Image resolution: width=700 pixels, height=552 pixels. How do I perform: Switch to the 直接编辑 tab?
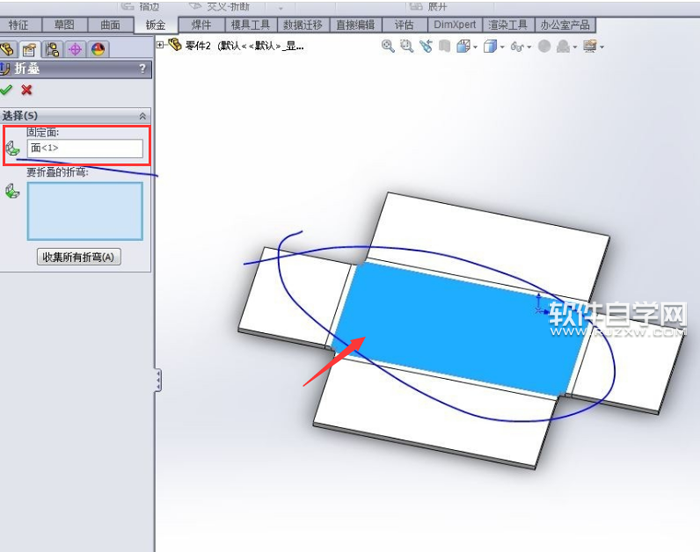pos(355,25)
